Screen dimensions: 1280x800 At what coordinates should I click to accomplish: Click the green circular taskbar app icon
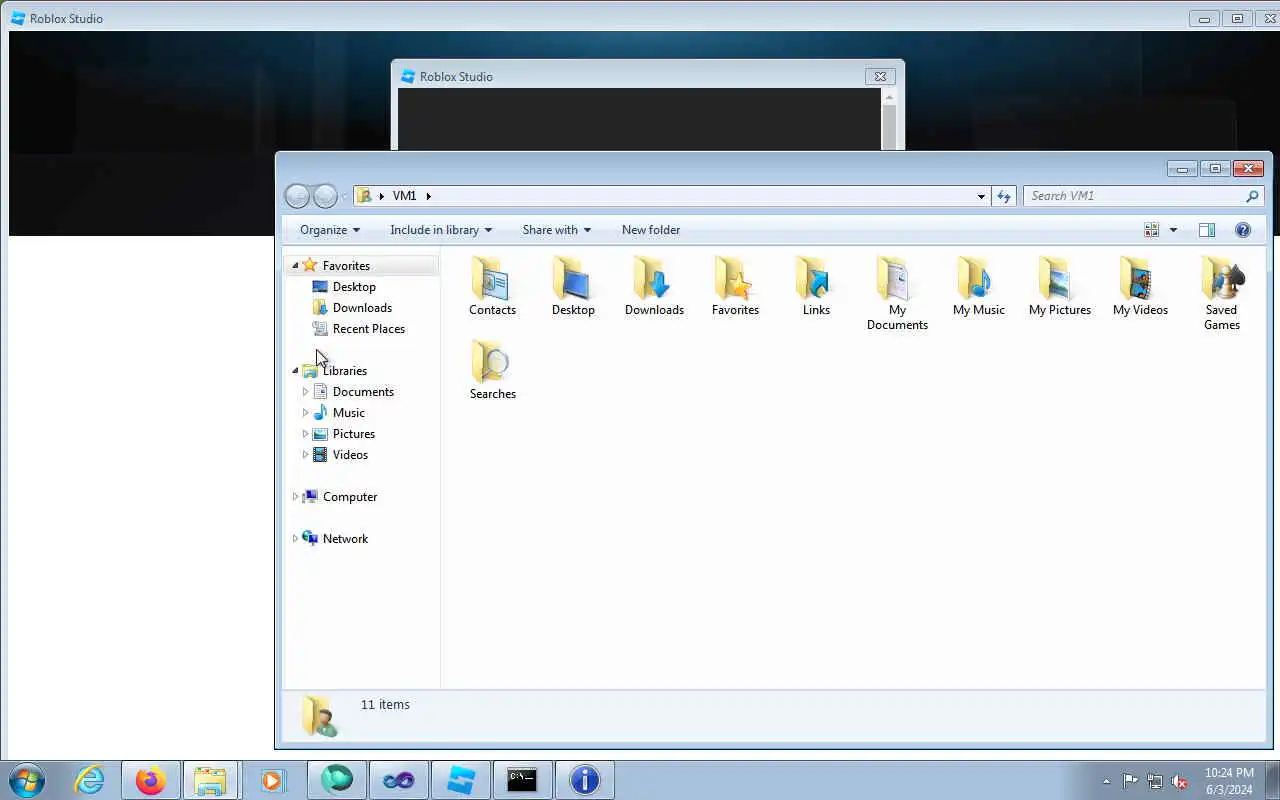[337, 780]
